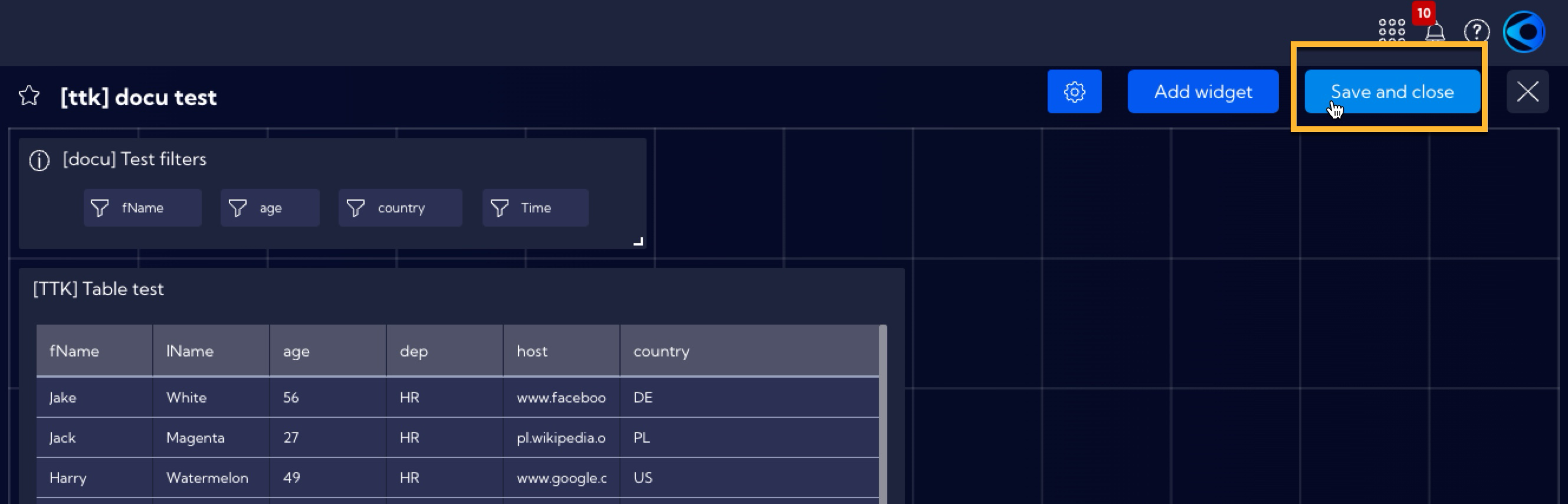Open the user profile avatar

[1524, 32]
